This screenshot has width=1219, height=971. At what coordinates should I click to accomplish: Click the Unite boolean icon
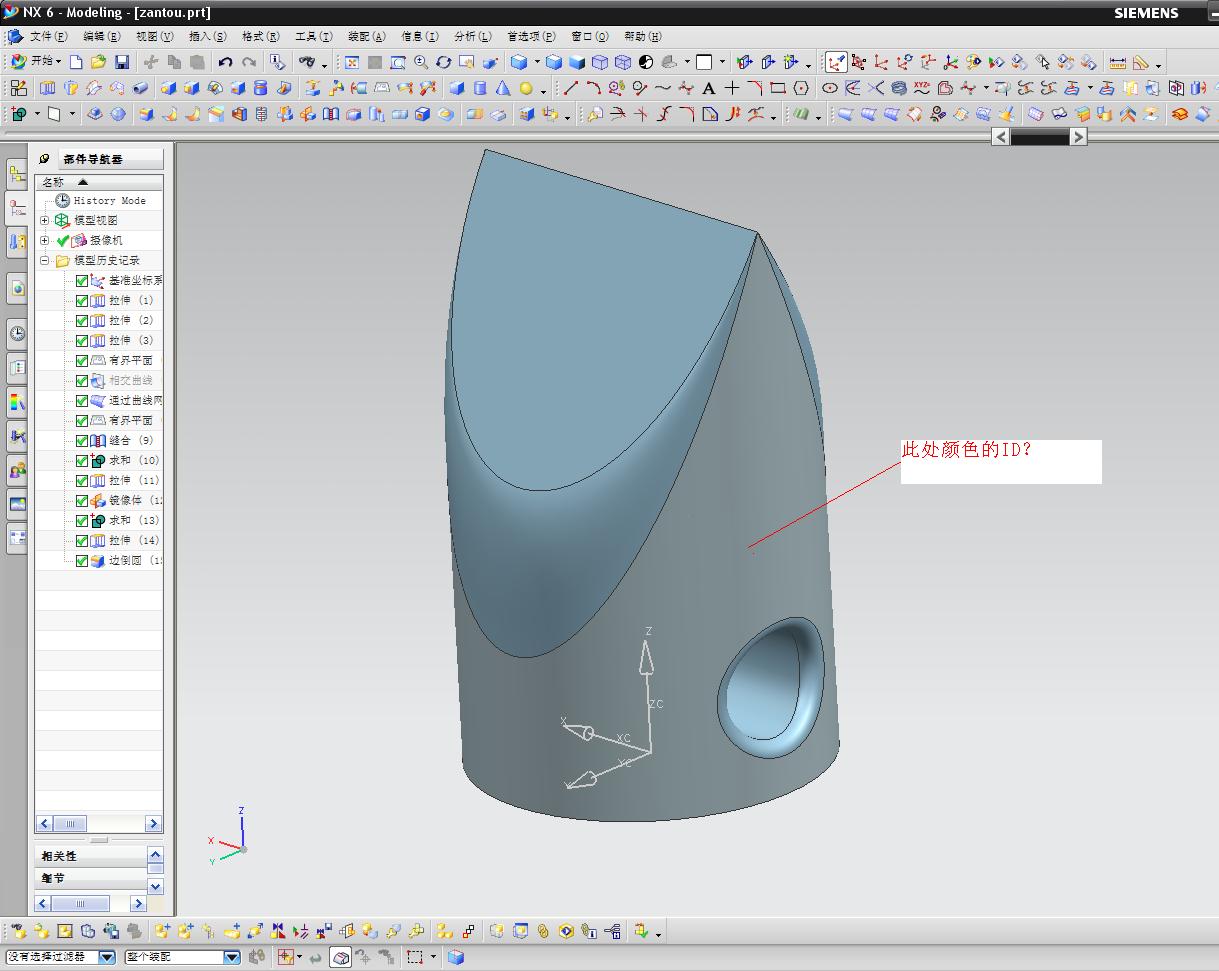18,114
